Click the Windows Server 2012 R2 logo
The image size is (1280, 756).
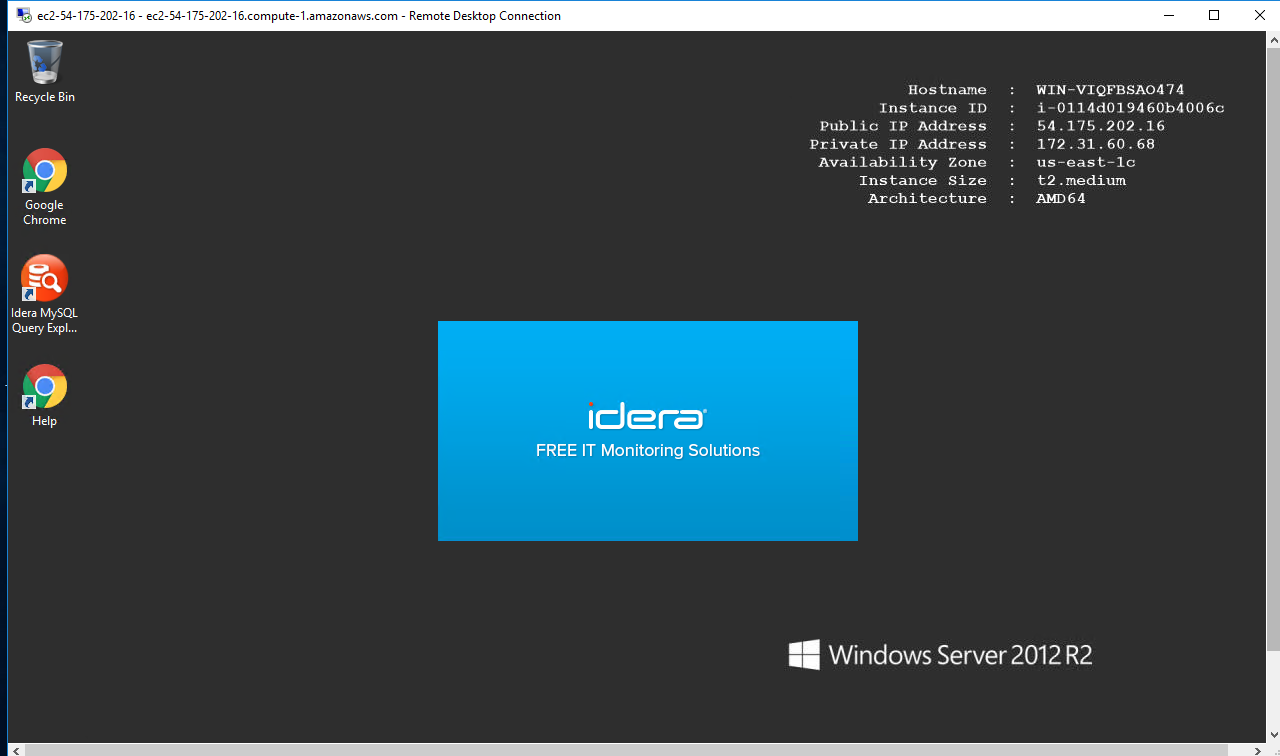(x=940, y=655)
